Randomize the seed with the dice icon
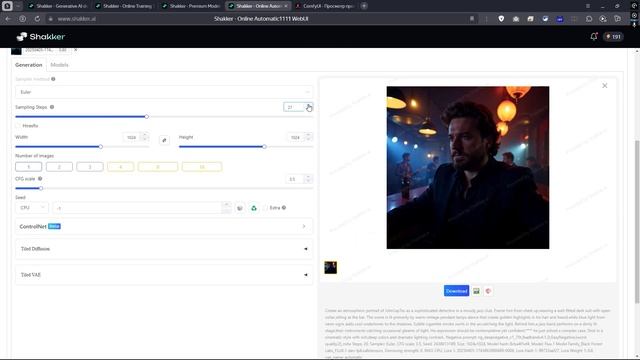640x360 pixels. coord(240,208)
